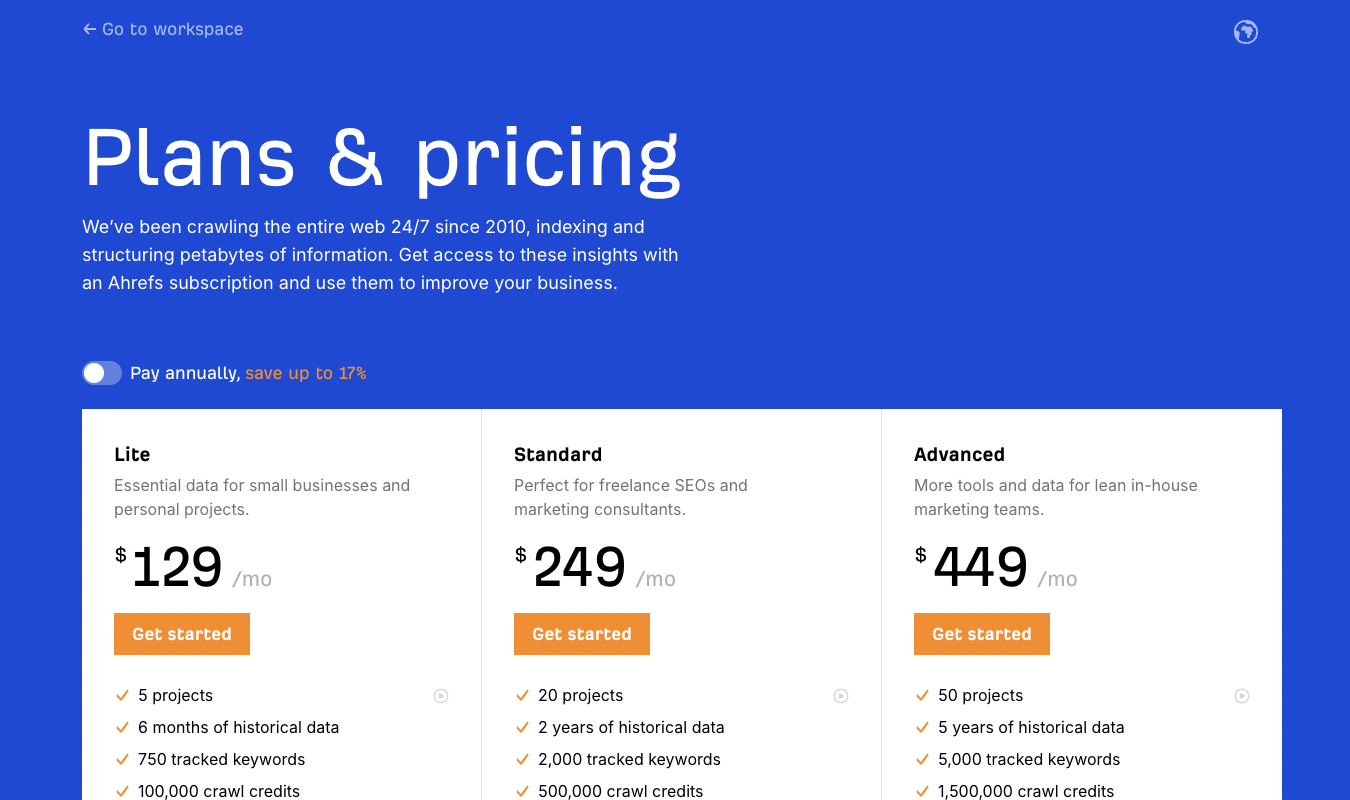Click the checkmark beside 50 projects
This screenshot has height=800, width=1350.
tap(922, 694)
